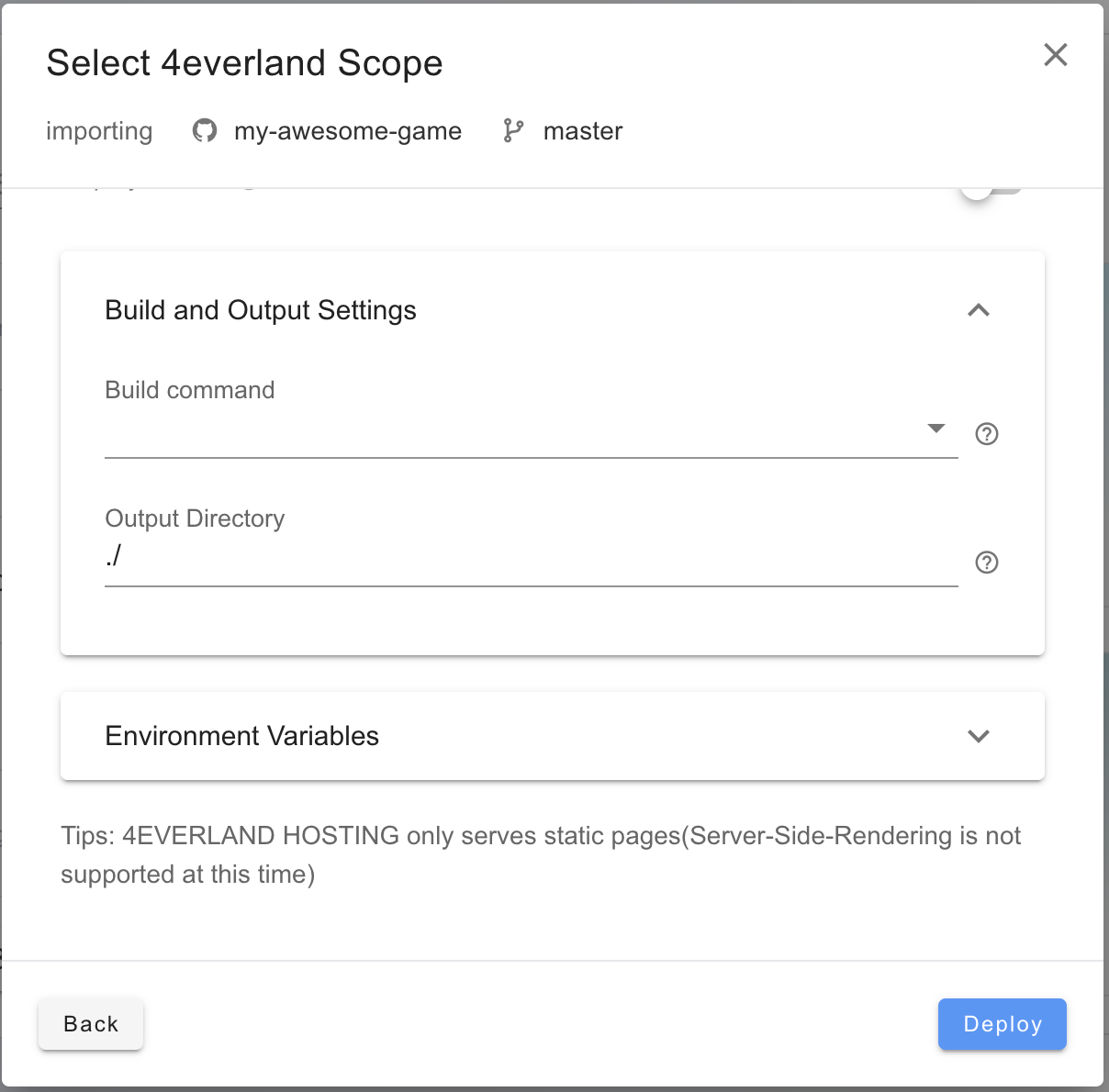
Task: Click the git branch icon
Action: click(513, 131)
